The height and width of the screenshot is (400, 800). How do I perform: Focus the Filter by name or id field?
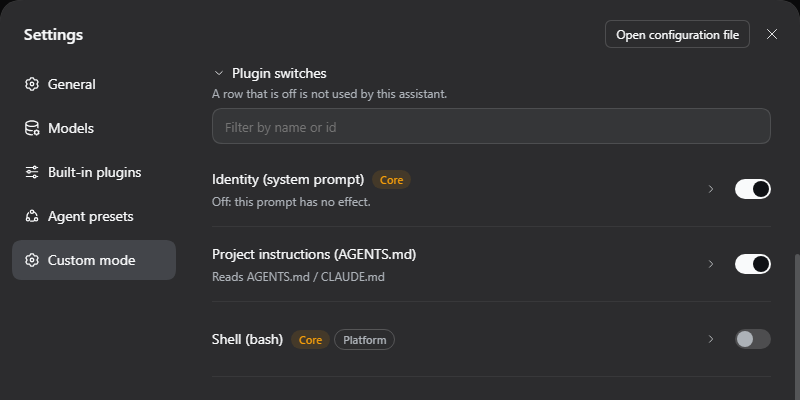pos(491,126)
